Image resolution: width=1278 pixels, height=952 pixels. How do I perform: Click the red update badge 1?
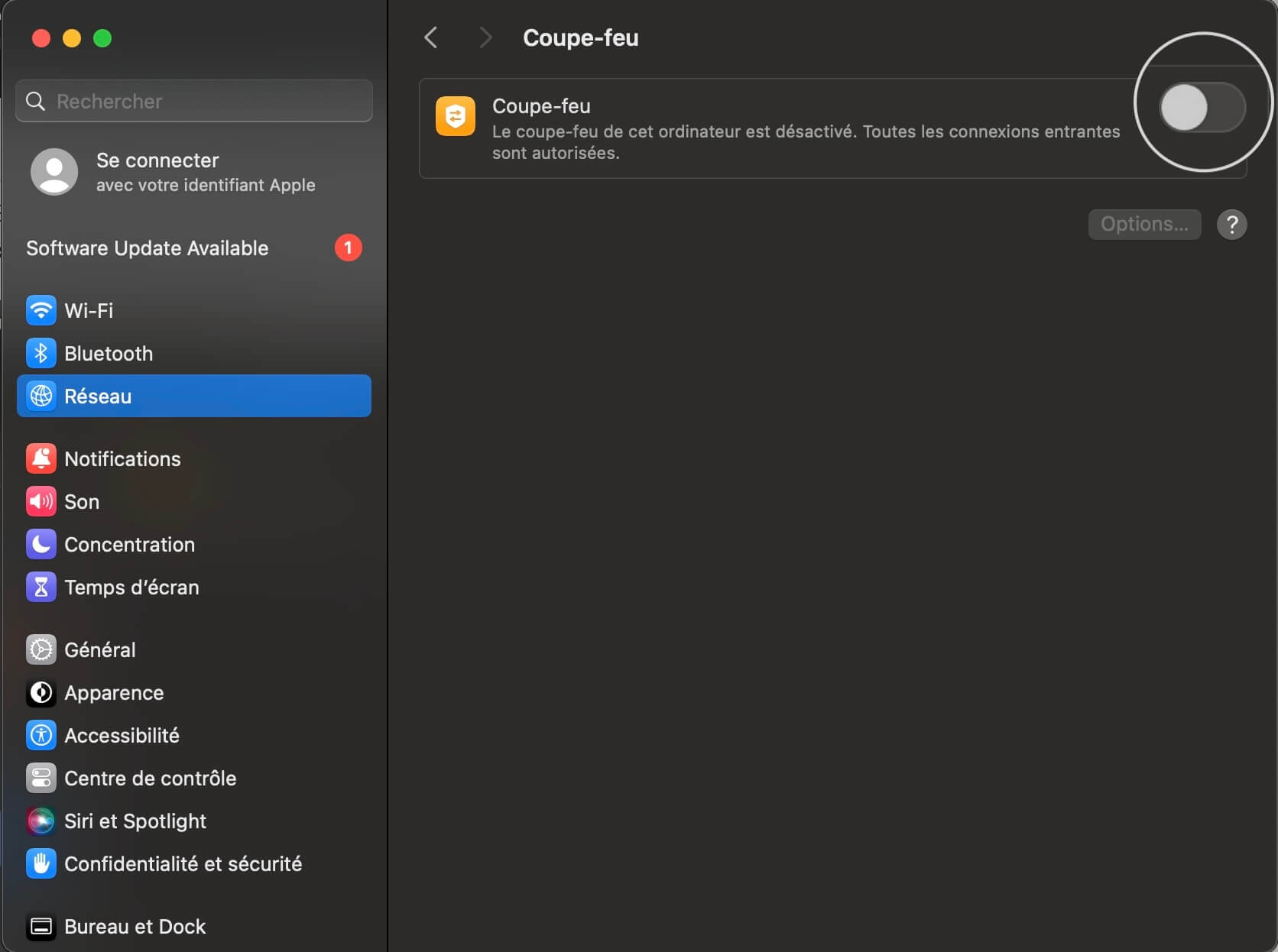(x=348, y=248)
